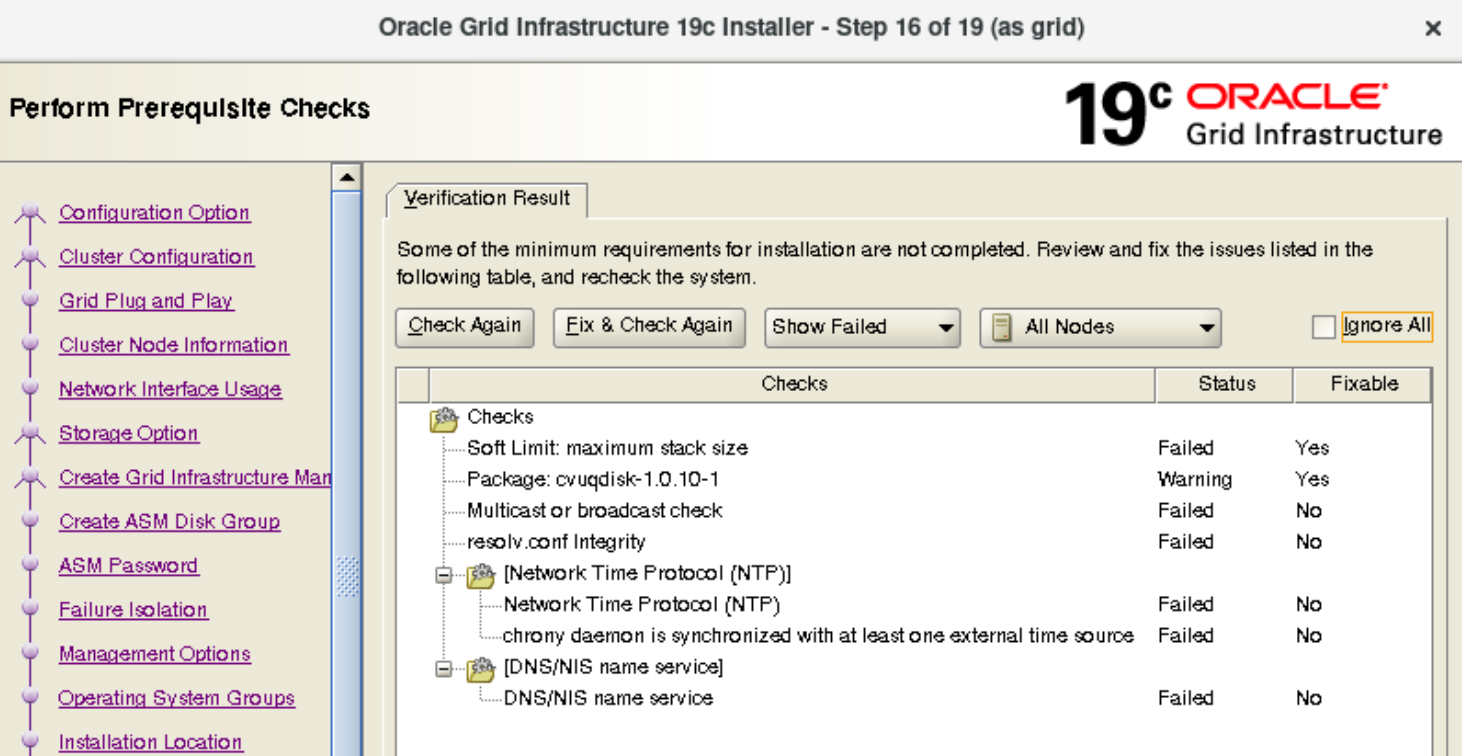
Task: Go to the Cluster Configuration step
Action: click(x=156, y=257)
